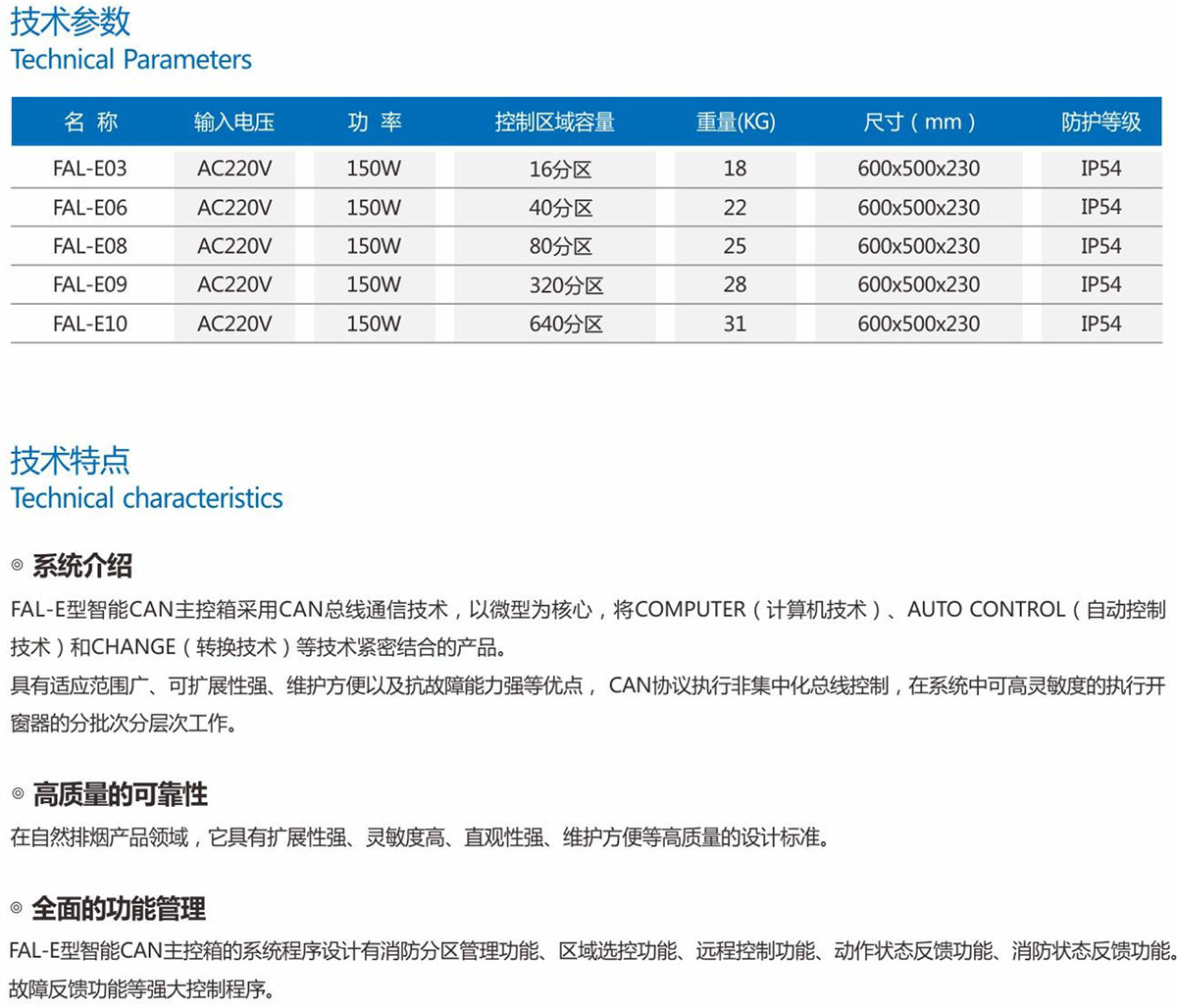Click the 控制区域容量 column header
Screen dimensions: 1177x1008
[554, 122]
